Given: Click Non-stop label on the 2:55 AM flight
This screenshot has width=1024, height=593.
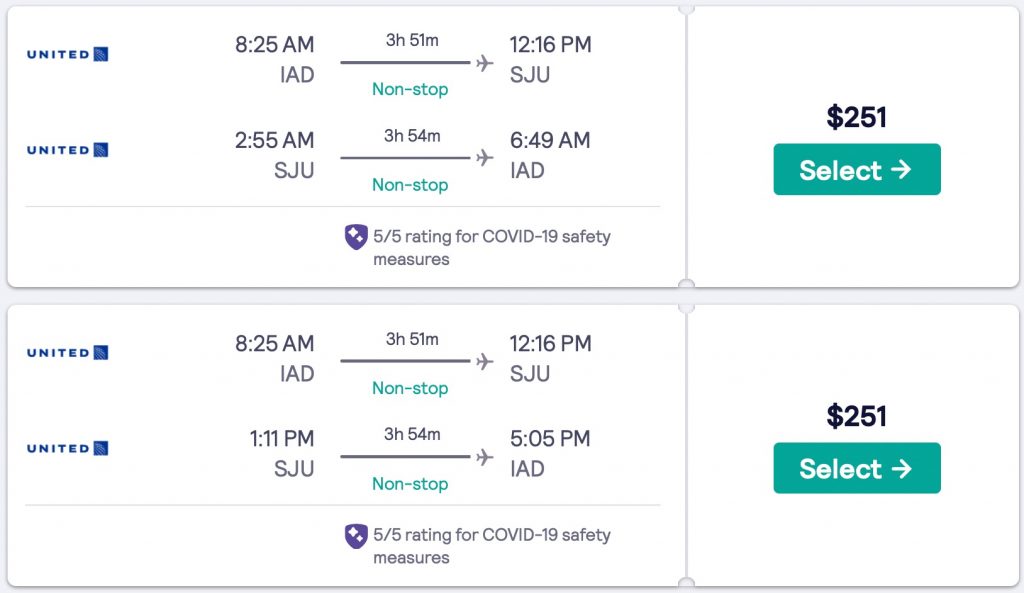Looking at the screenshot, I should click(x=410, y=185).
